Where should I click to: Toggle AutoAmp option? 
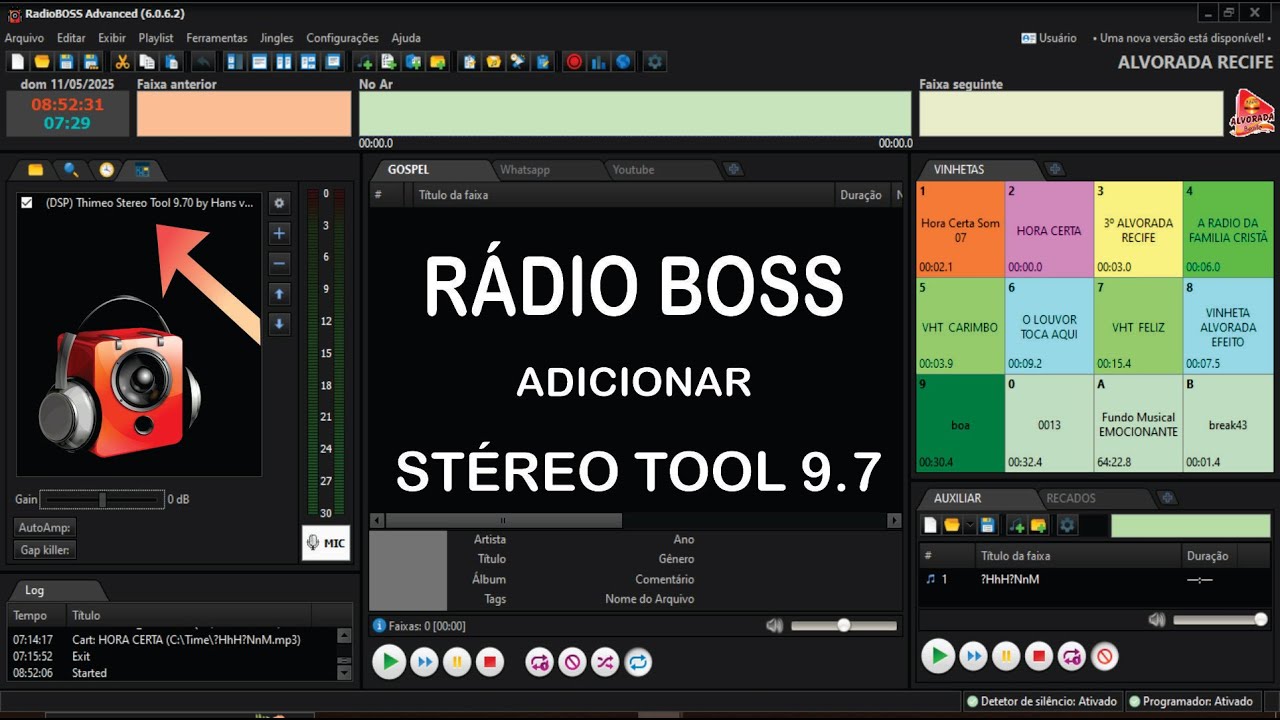coord(46,527)
